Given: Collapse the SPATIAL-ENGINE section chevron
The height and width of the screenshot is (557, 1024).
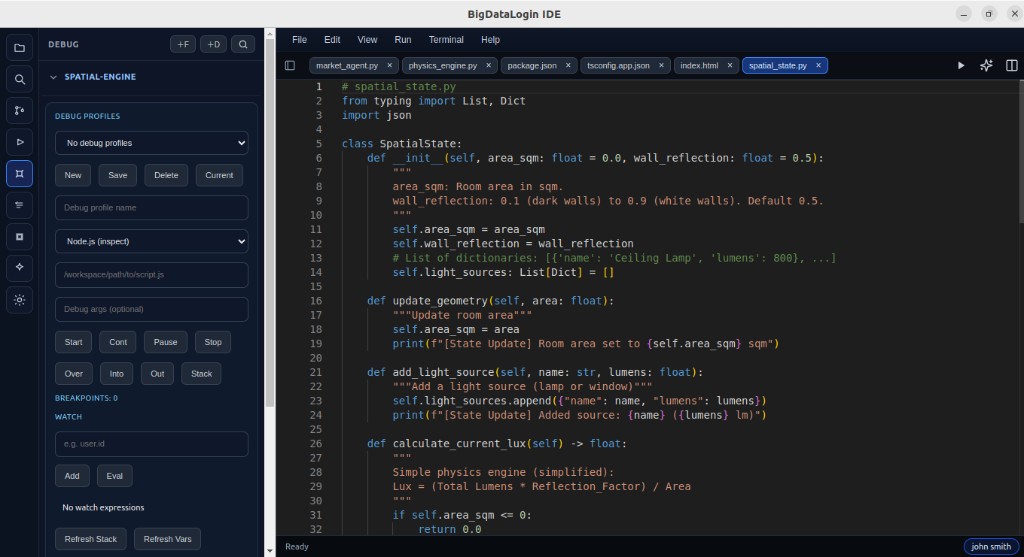Looking at the screenshot, I should (x=54, y=77).
